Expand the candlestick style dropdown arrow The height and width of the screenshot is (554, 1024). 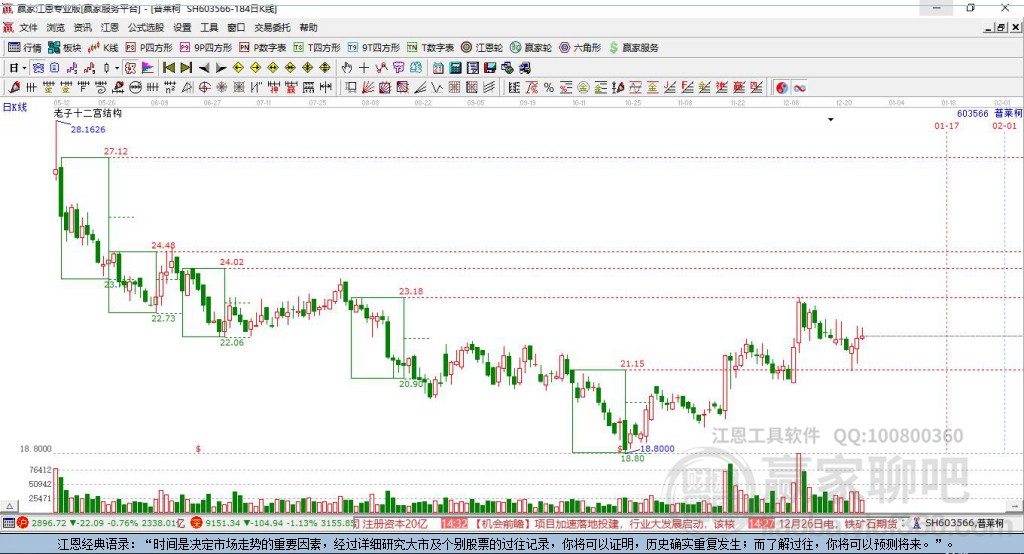tap(117, 68)
